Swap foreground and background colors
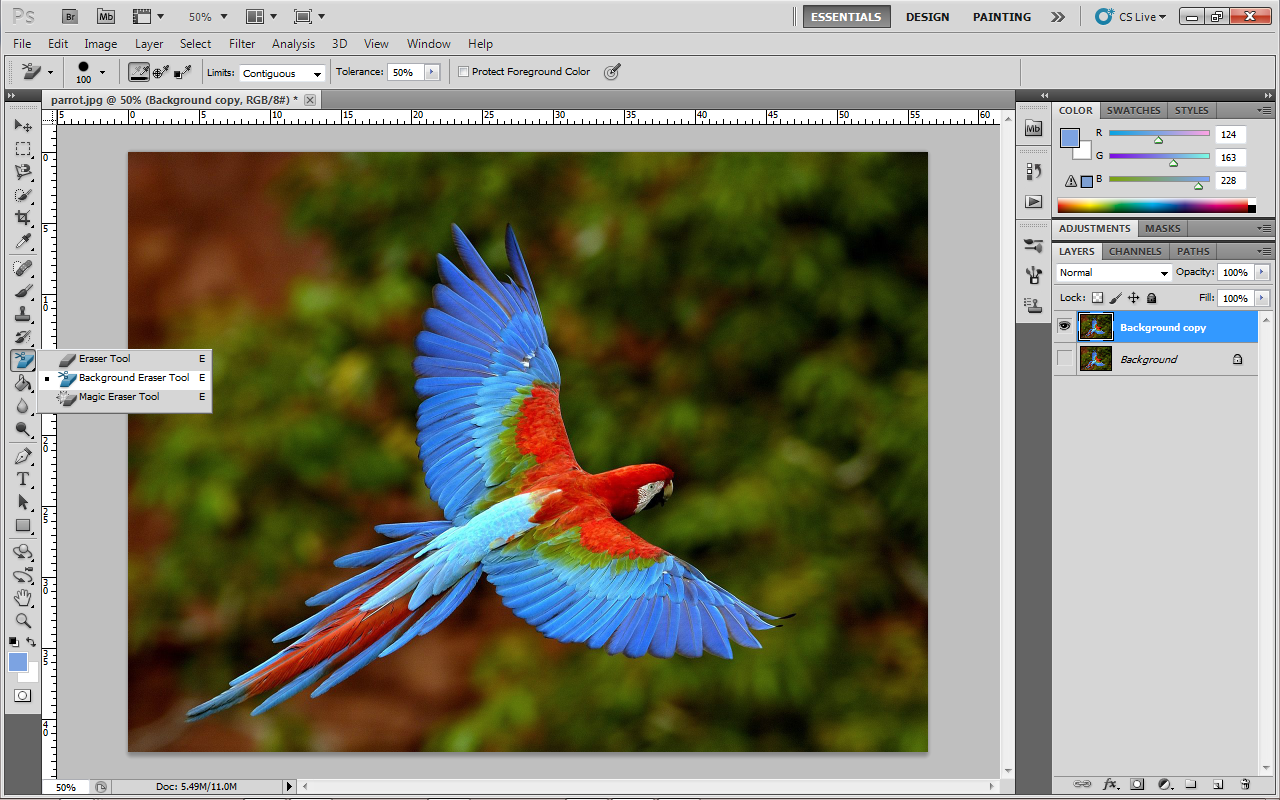Viewport: 1280px width, 800px height. pyautogui.click(x=31, y=641)
